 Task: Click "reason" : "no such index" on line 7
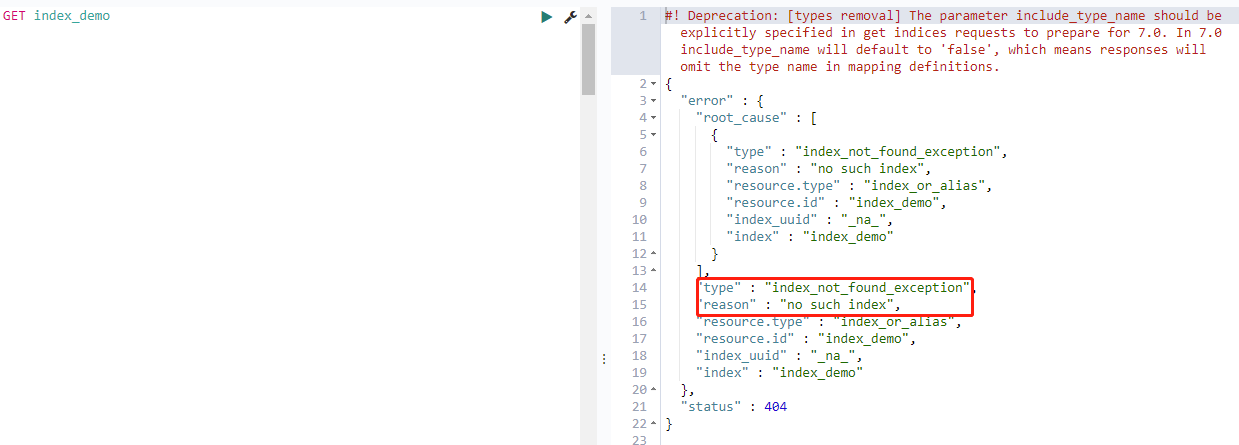[829, 169]
